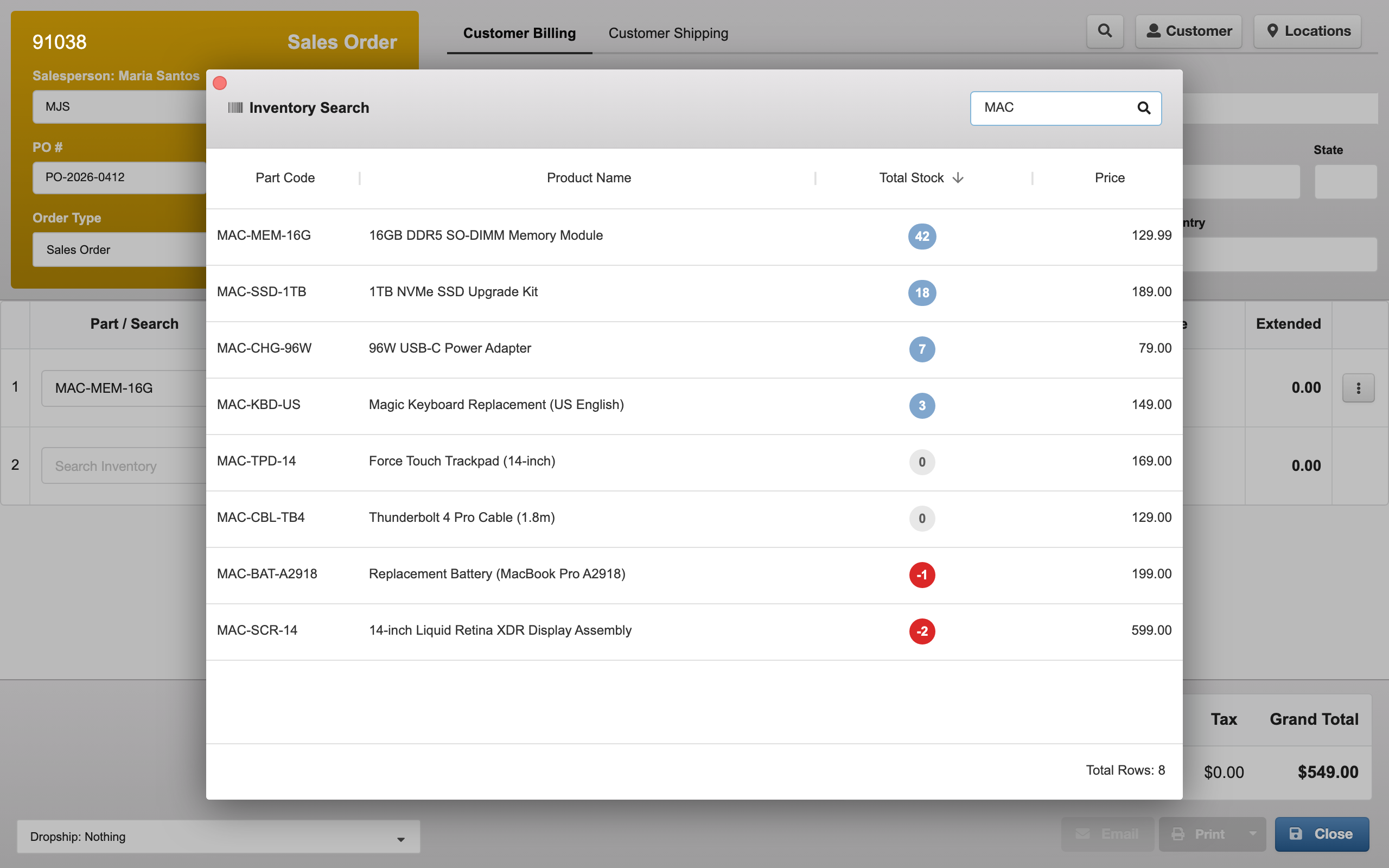
Task: Click the MAC-SCR-14 part code
Action: 257,630
